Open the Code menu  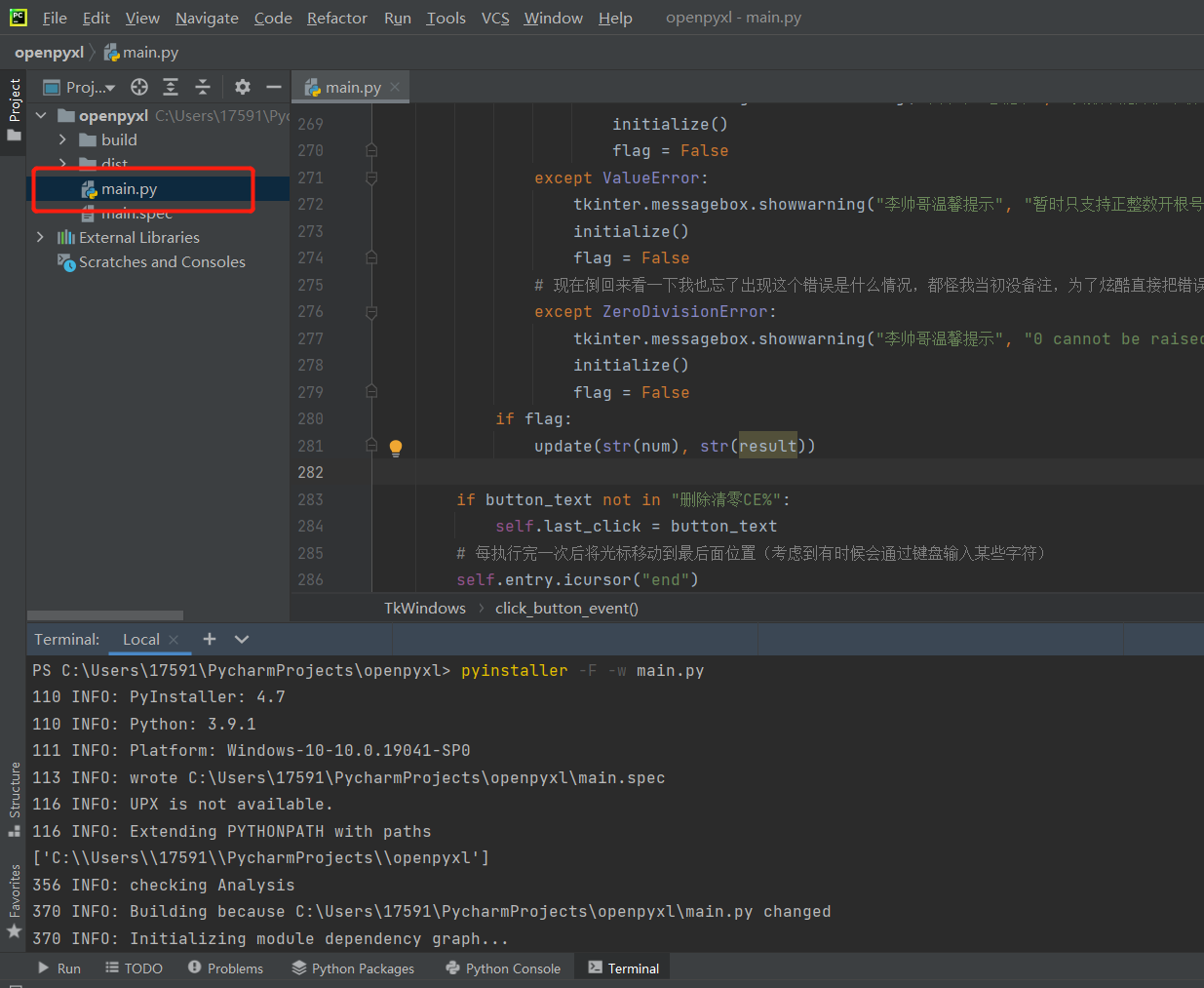[x=273, y=18]
